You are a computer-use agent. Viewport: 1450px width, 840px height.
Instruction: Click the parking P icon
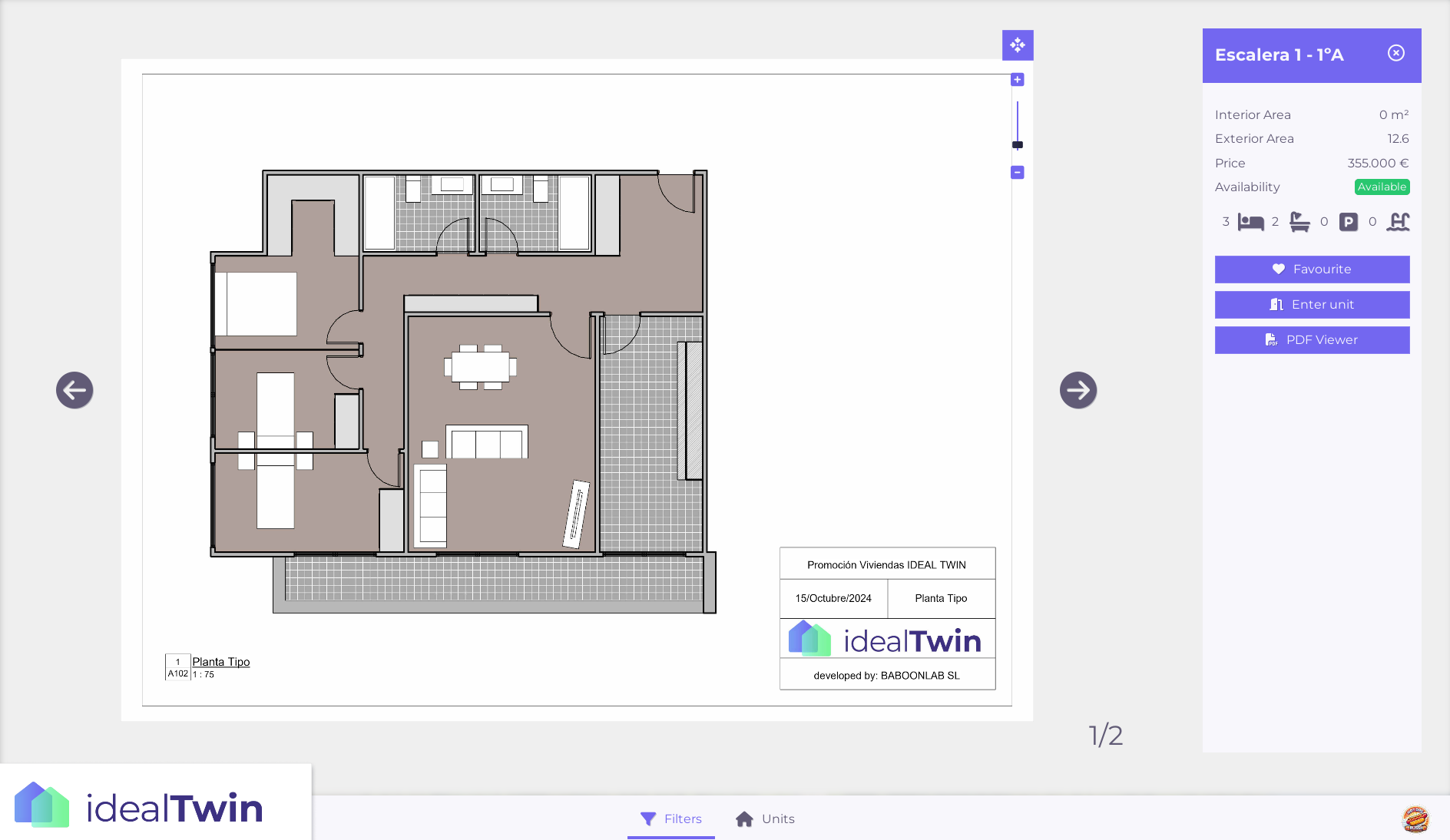click(x=1349, y=222)
